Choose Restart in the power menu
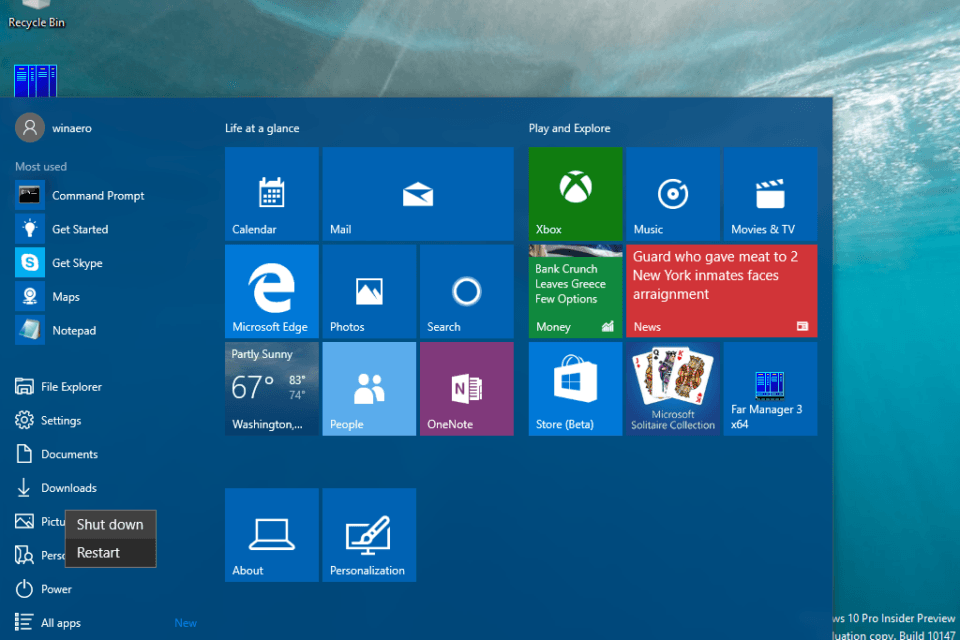This screenshot has height=640, width=960. 99,553
